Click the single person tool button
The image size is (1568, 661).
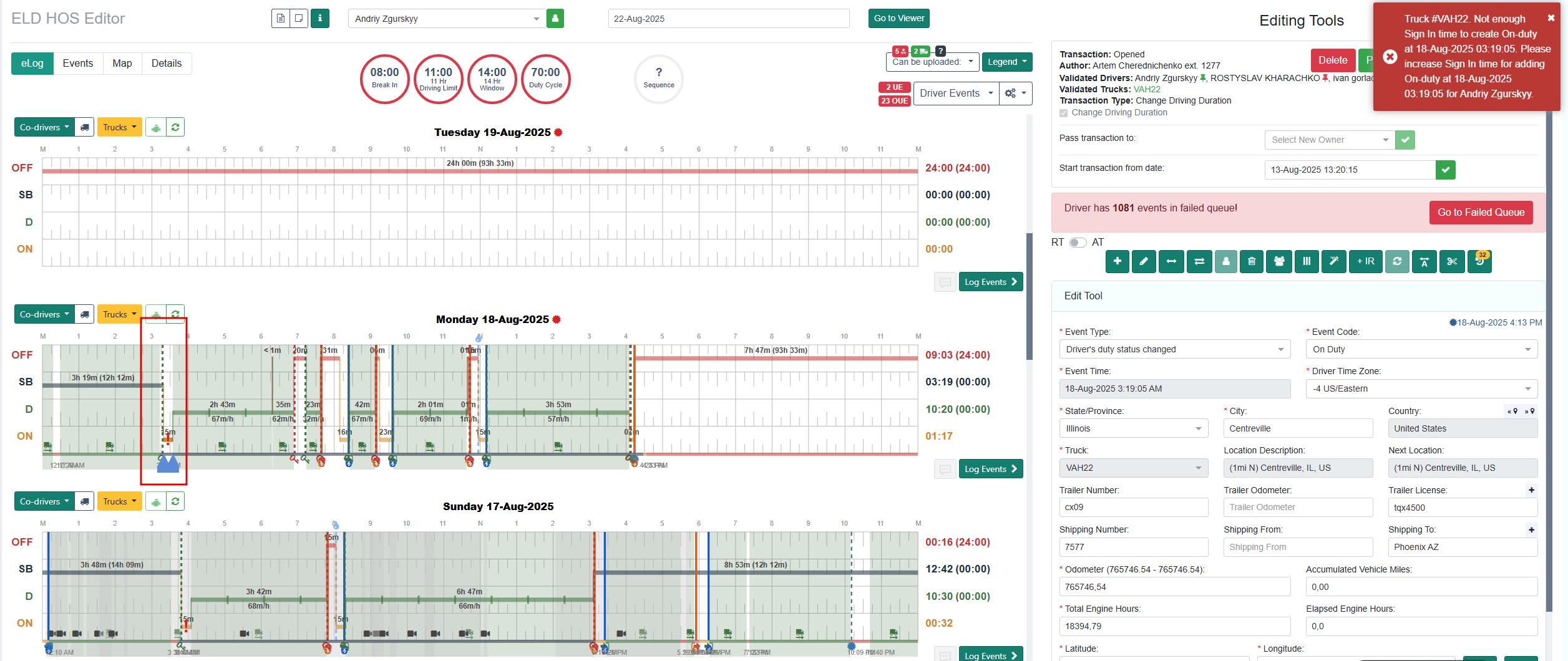(x=1225, y=261)
